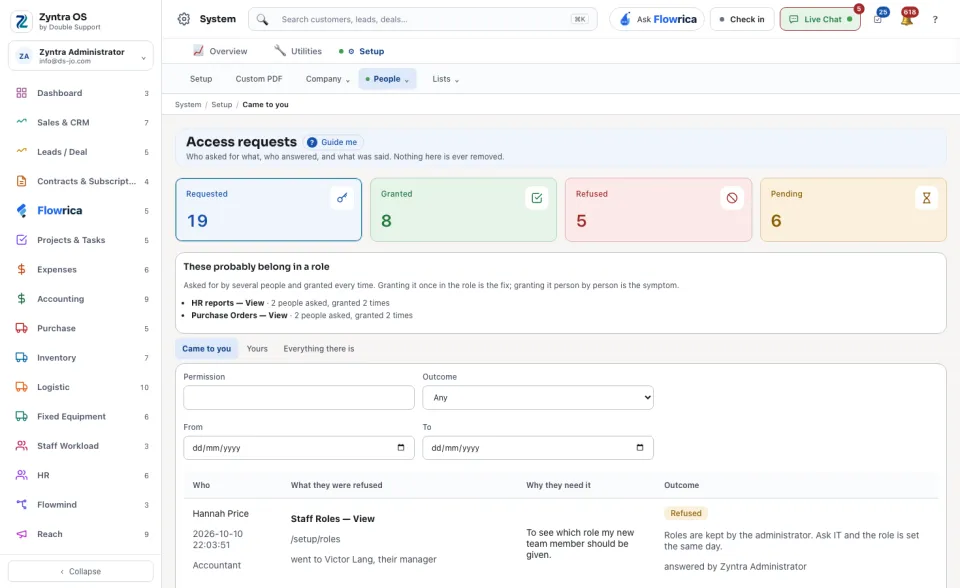Open the Inventory truck icon

click(21, 357)
